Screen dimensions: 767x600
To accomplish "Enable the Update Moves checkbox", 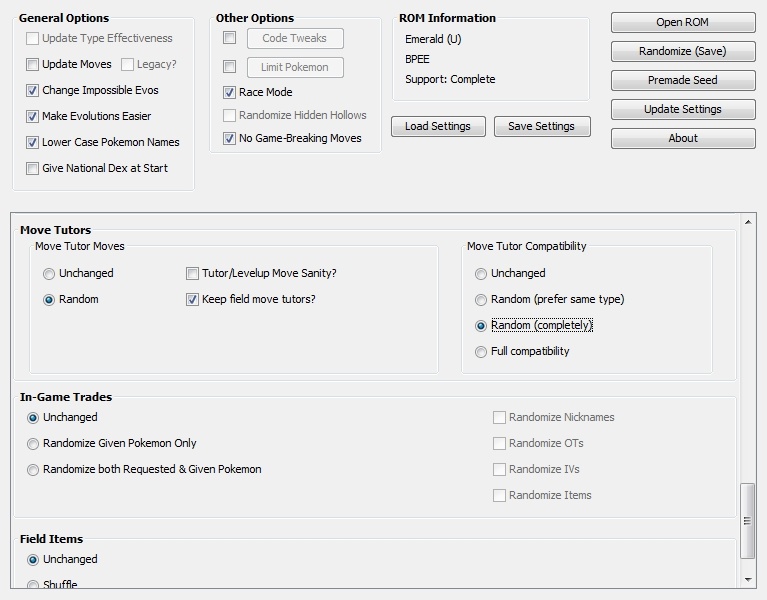I will click(x=33, y=65).
